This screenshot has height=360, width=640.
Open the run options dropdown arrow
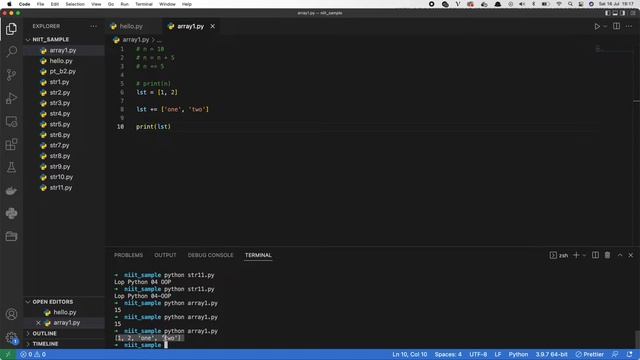click(605, 26)
